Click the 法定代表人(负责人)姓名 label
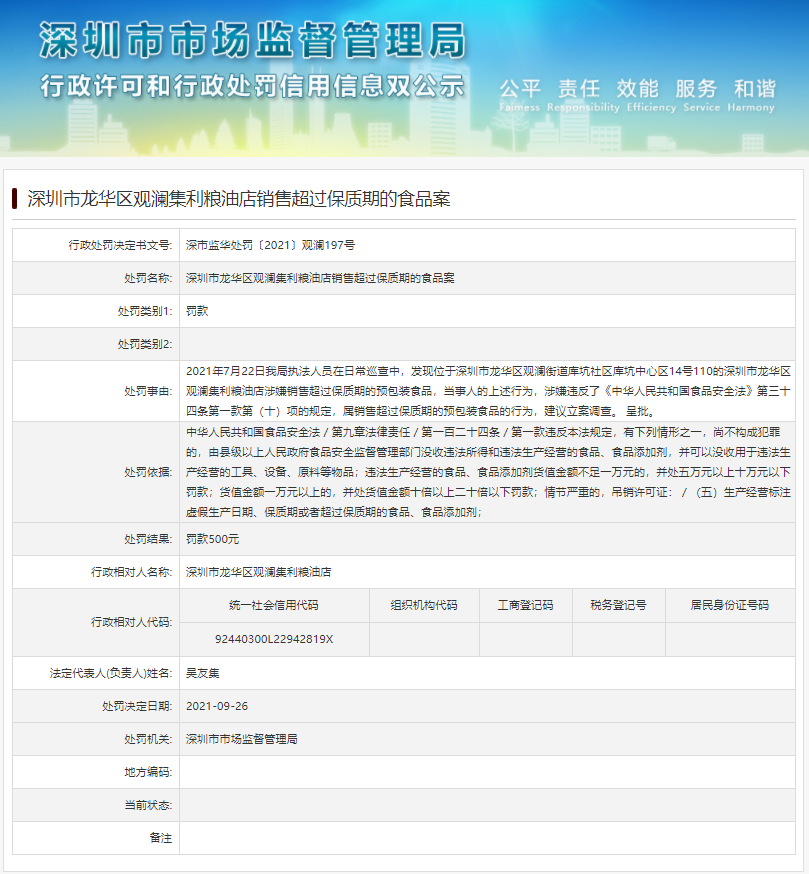This screenshot has width=809, height=874. coord(110,673)
